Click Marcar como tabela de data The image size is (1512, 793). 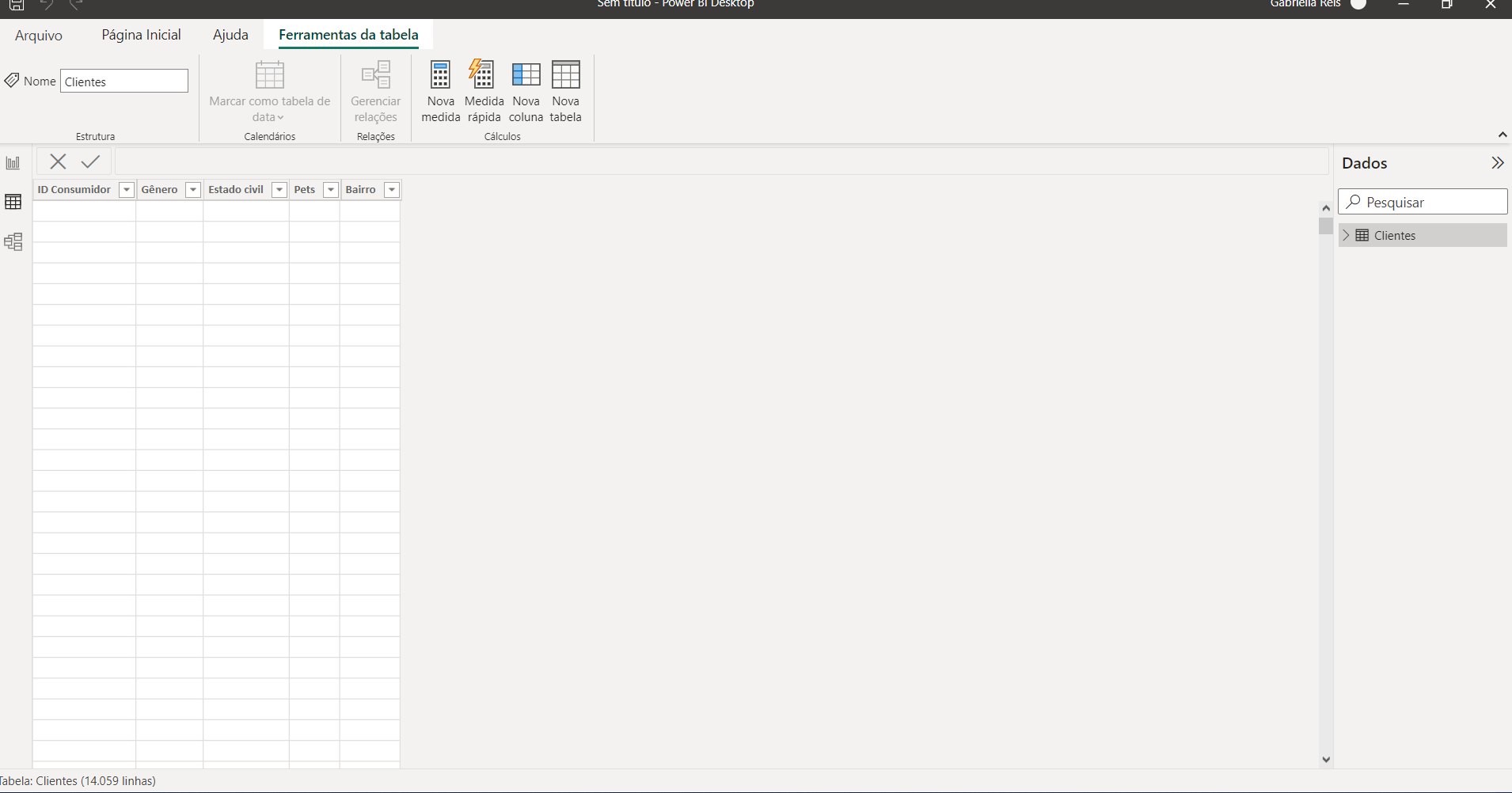click(269, 92)
